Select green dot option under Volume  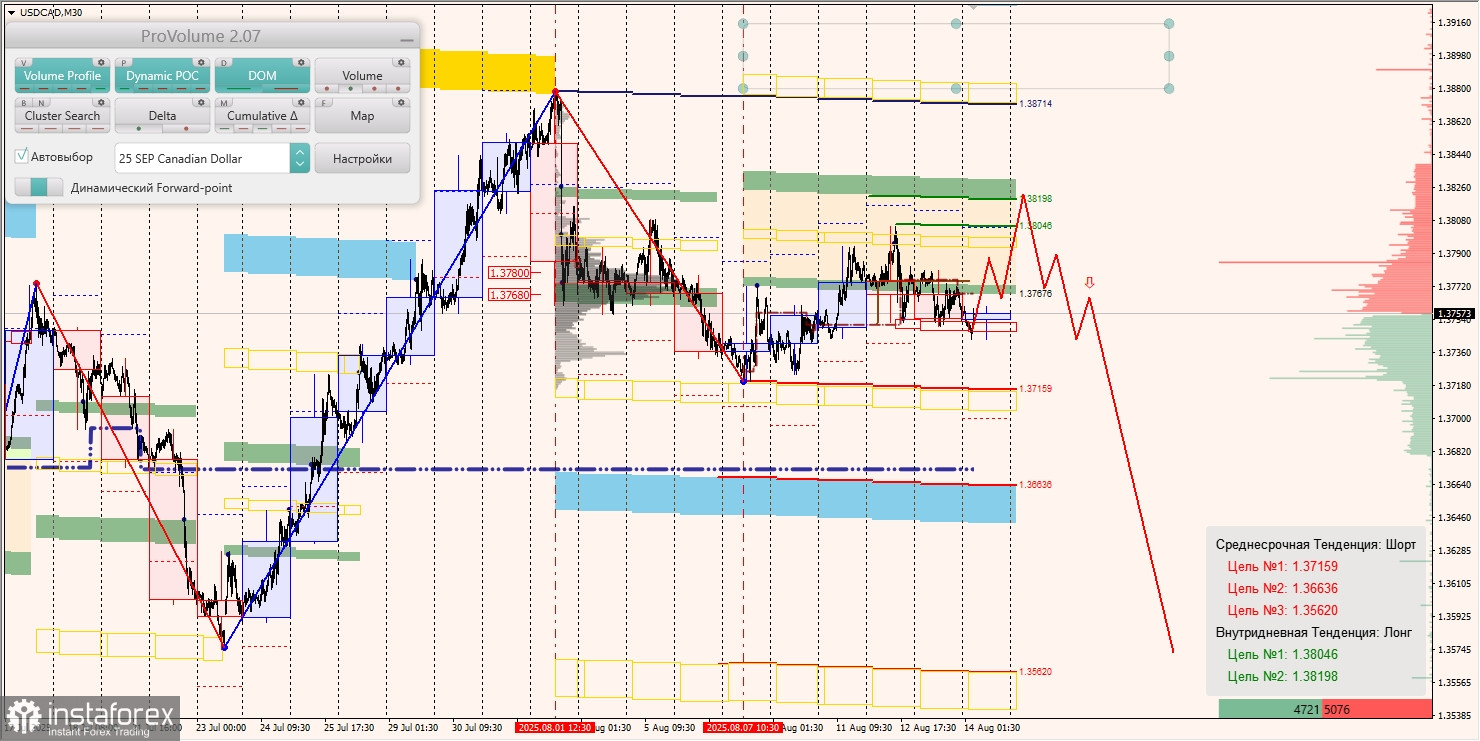tap(351, 89)
